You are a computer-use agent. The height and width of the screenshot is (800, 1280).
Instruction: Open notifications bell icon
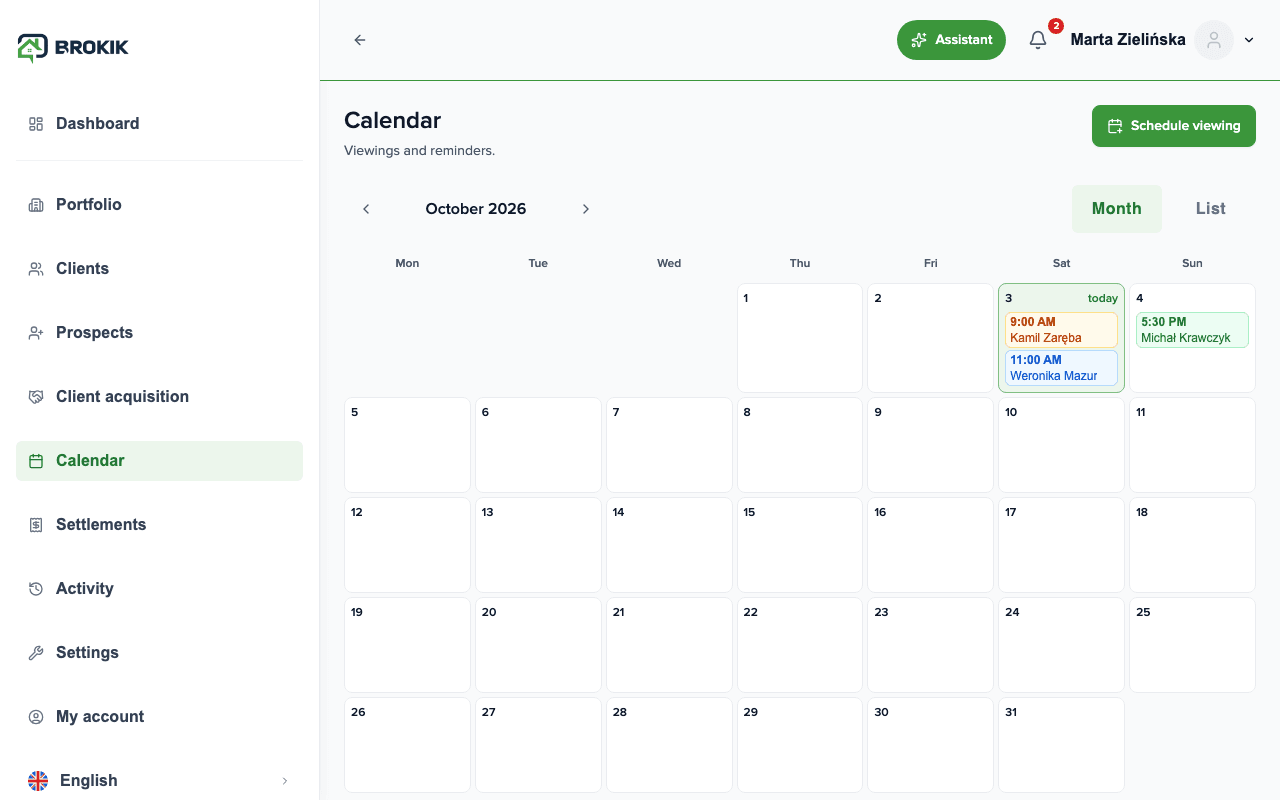pyautogui.click(x=1038, y=40)
